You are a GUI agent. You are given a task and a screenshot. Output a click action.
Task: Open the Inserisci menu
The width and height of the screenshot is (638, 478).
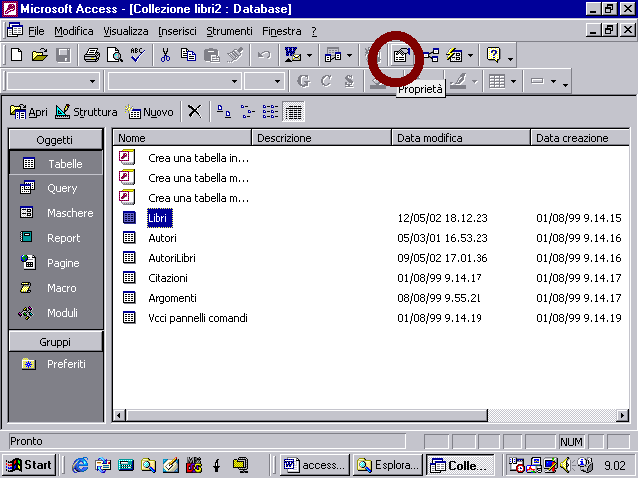tap(177, 31)
